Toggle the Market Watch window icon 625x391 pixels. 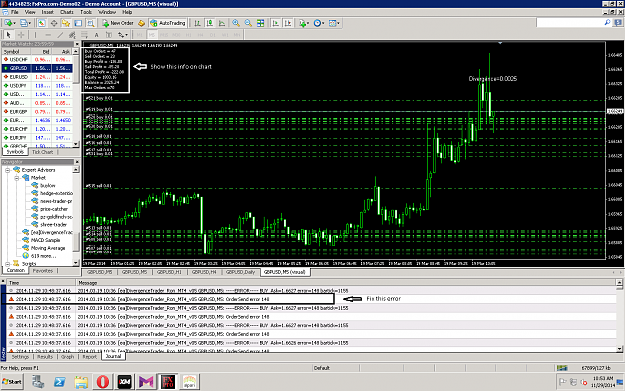(41, 23)
